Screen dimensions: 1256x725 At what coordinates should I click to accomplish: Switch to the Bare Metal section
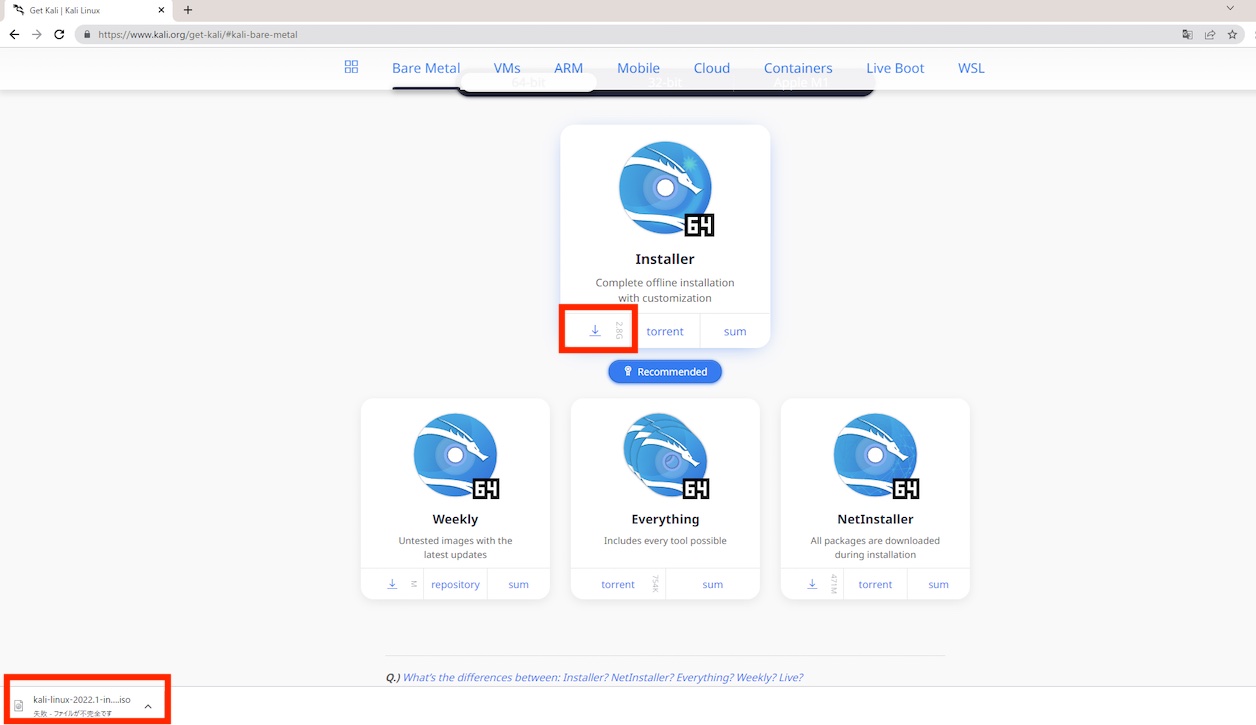click(x=426, y=68)
